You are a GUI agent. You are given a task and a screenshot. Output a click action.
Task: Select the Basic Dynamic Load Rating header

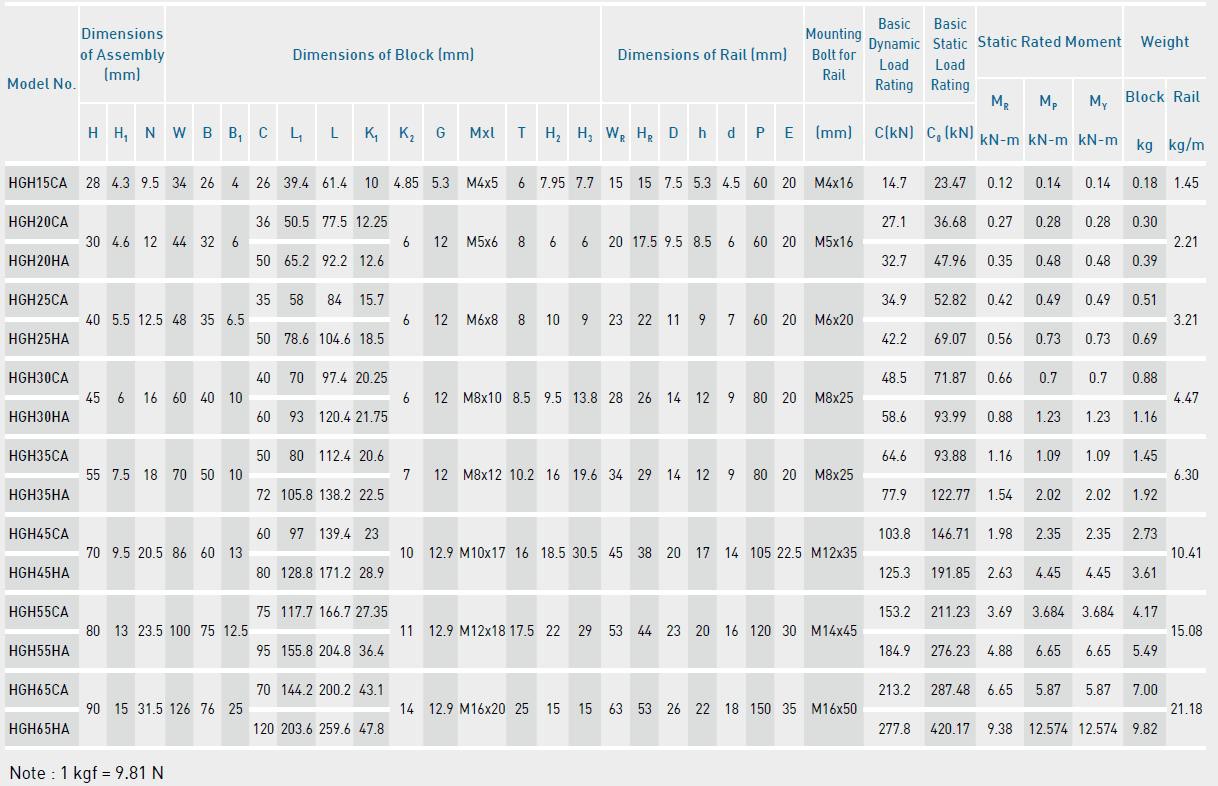[894, 54]
